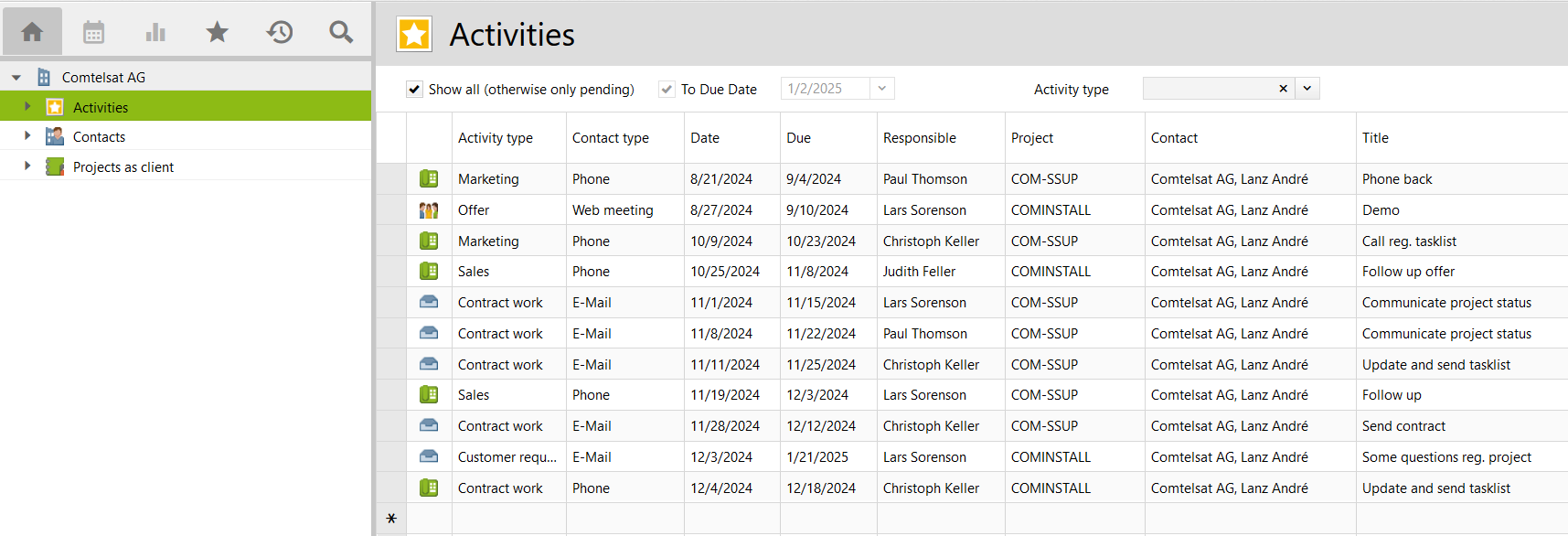
Task: Select Activities in the navigation tree
Action: (101, 107)
